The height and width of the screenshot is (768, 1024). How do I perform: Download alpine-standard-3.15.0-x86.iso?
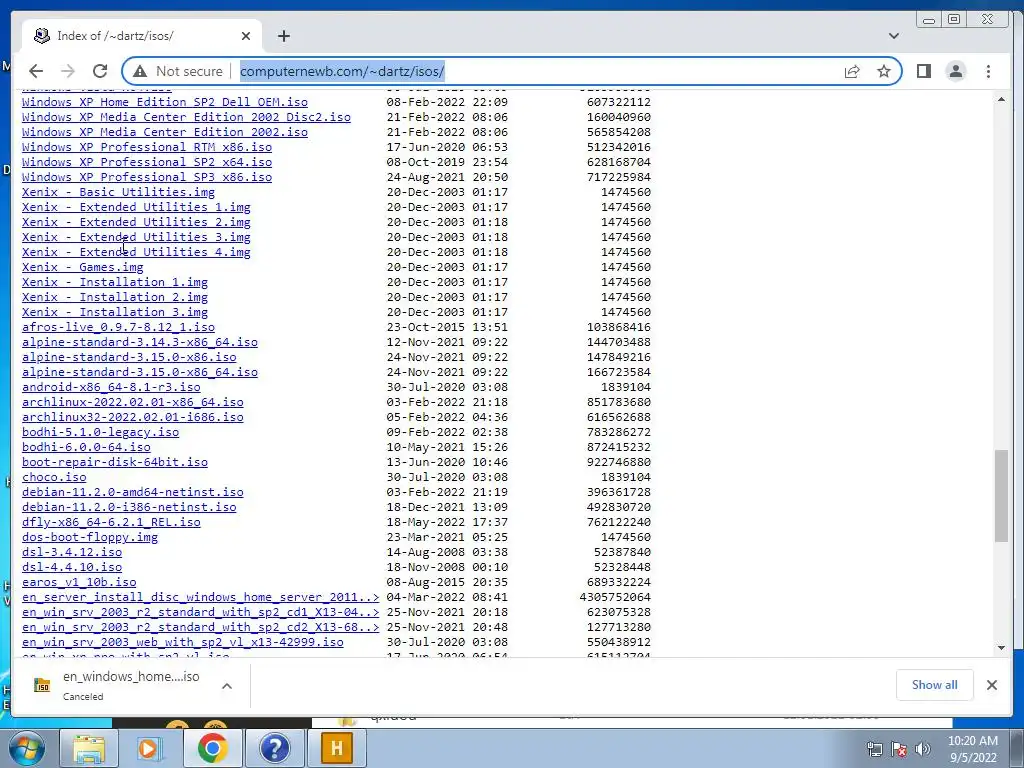point(129,357)
